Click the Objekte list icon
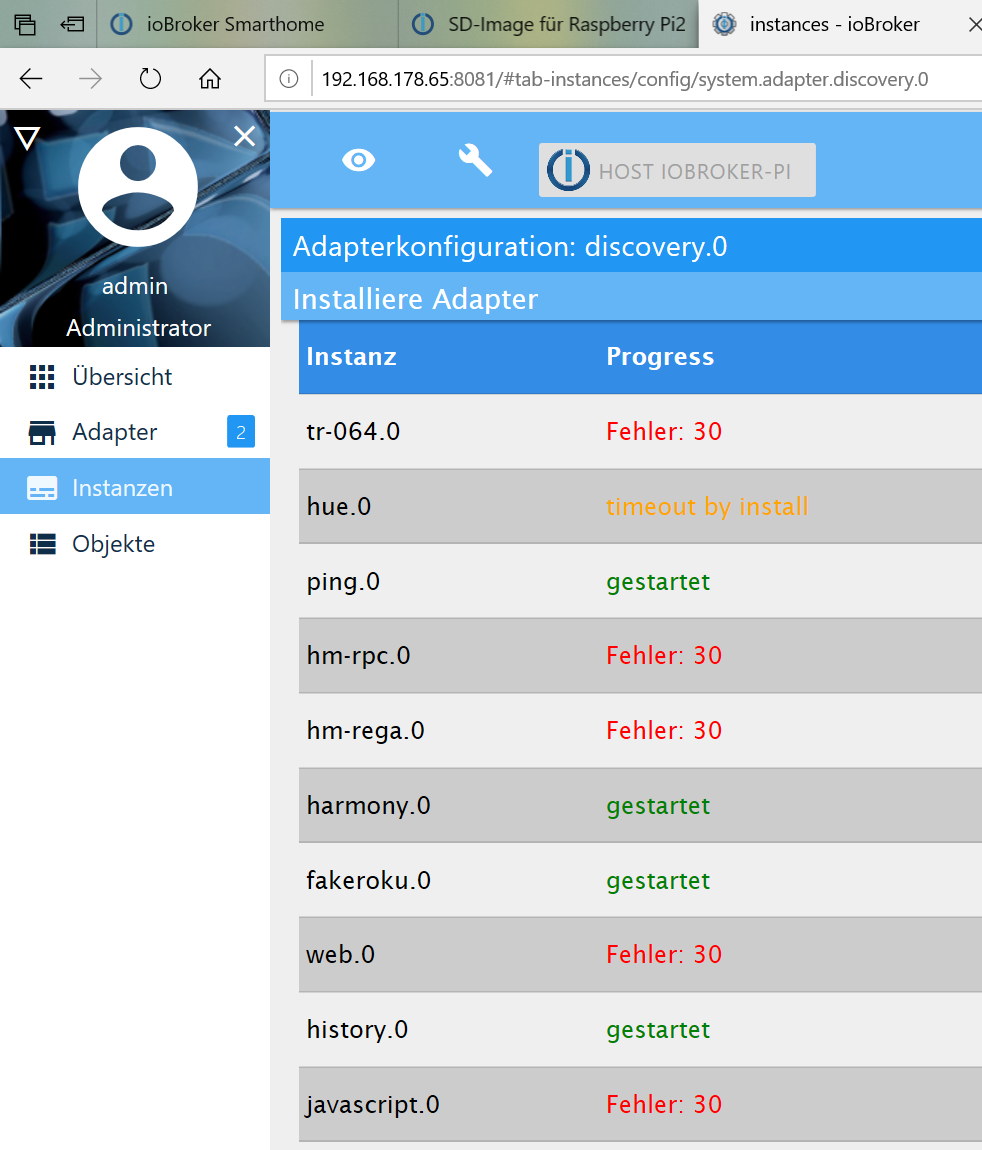 point(42,544)
